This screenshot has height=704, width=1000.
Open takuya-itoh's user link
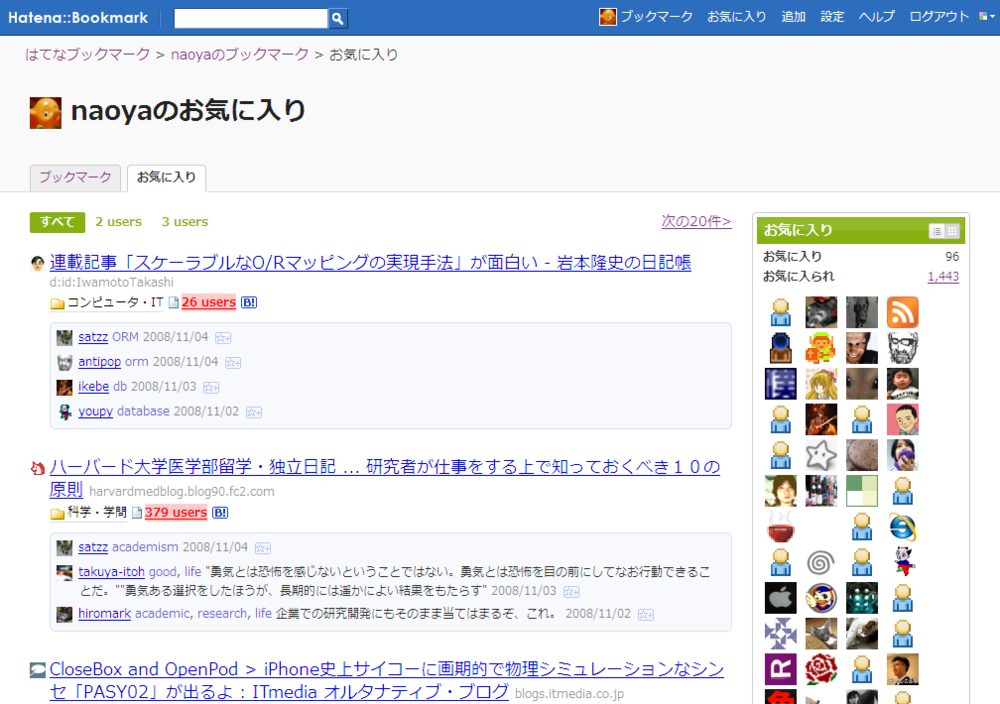click(112, 572)
